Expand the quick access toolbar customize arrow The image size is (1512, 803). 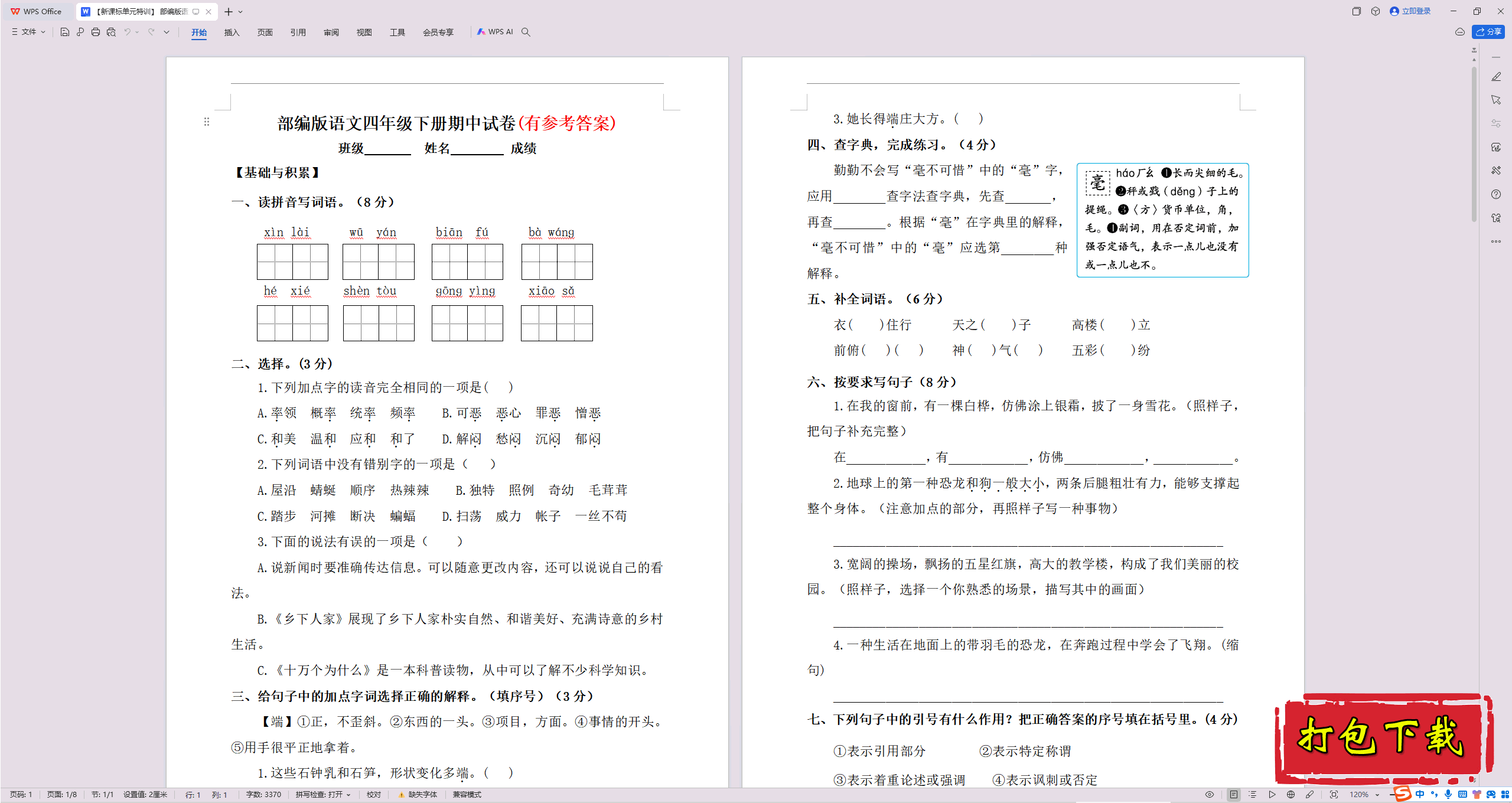point(167,32)
